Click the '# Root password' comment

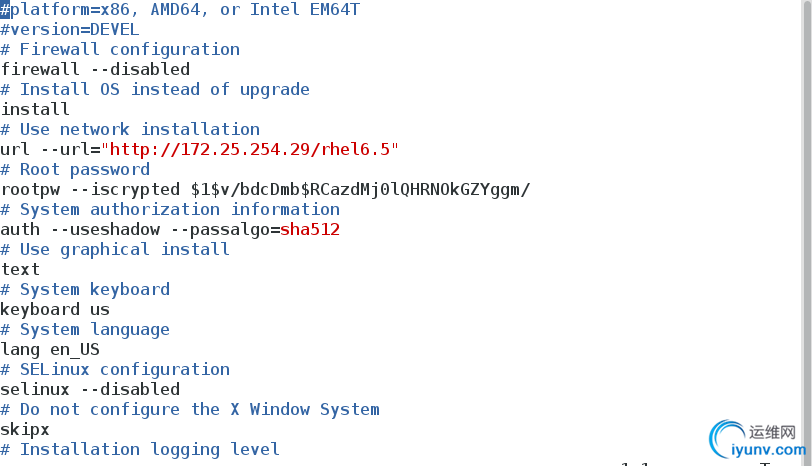pyautogui.click(x=75, y=170)
